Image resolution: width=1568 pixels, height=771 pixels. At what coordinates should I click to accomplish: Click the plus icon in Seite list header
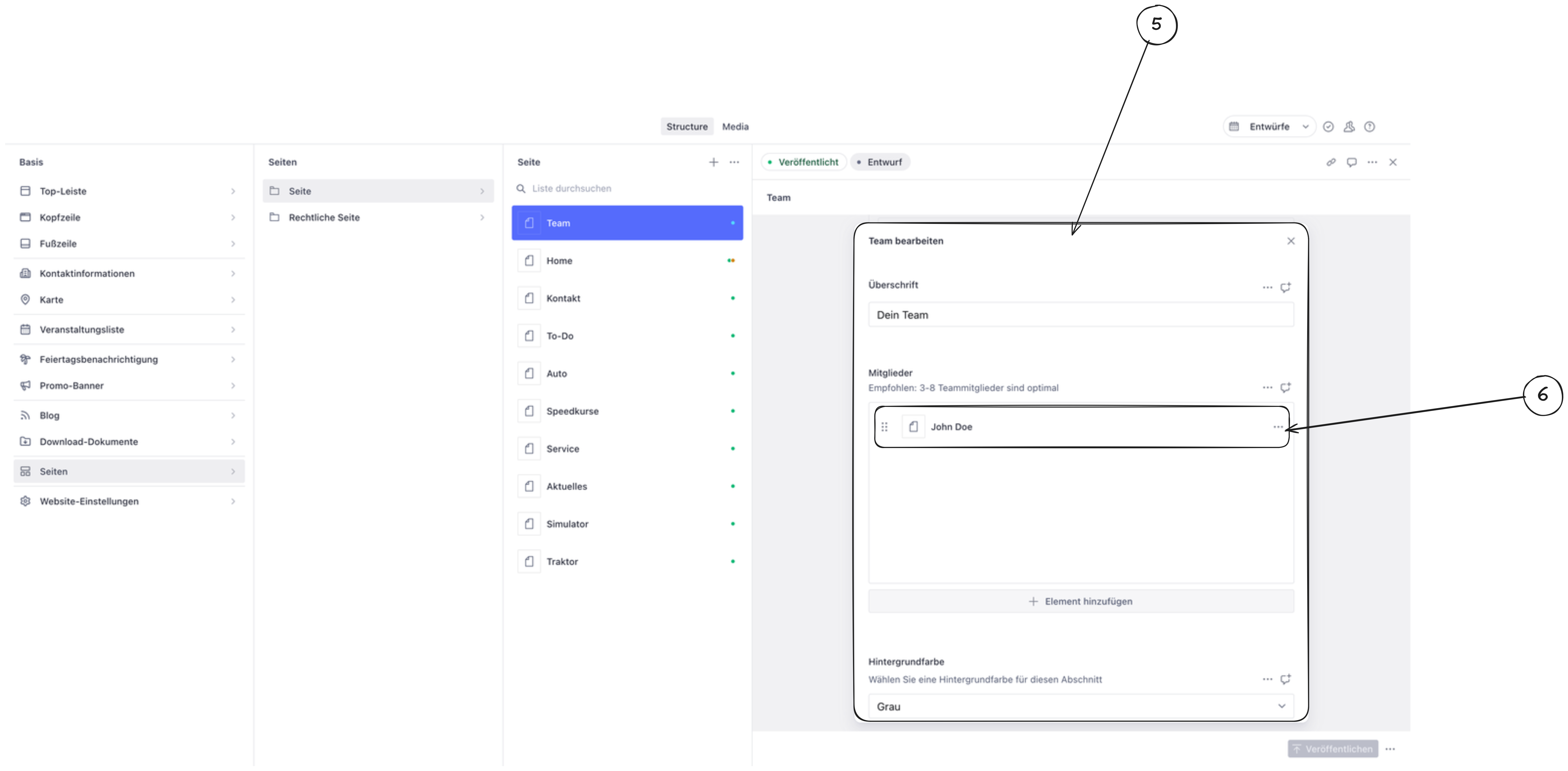(x=713, y=162)
